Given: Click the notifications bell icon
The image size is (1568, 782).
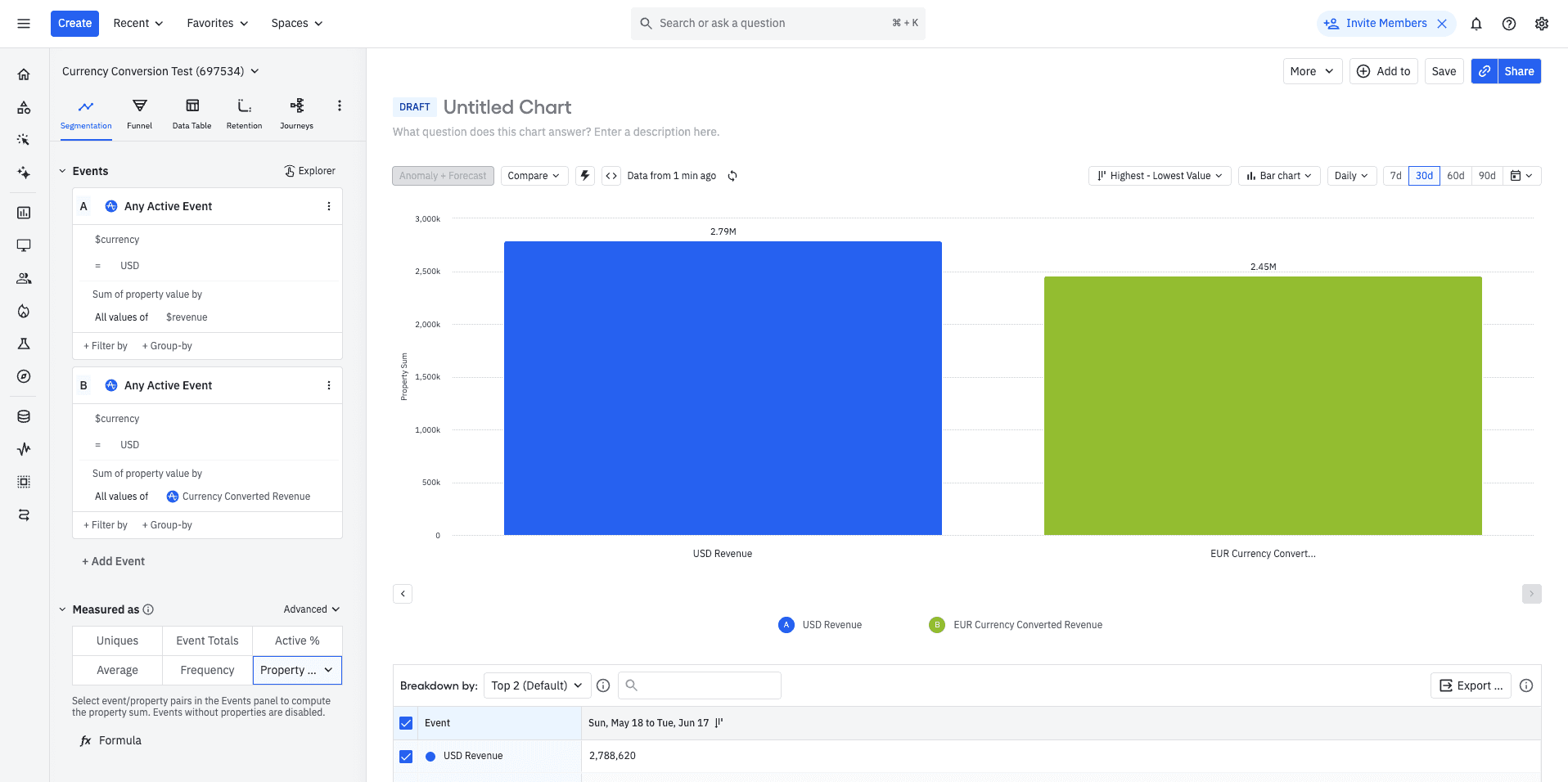Looking at the screenshot, I should click(1476, 24).
